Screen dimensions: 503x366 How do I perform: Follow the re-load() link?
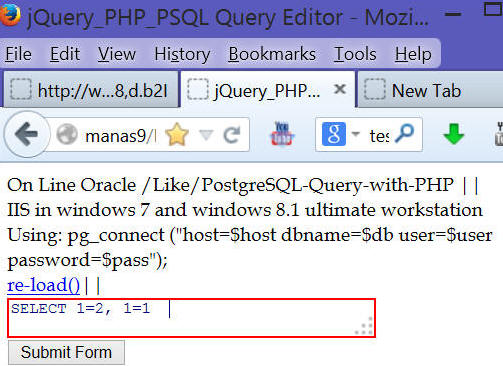[x=43, y=285]
